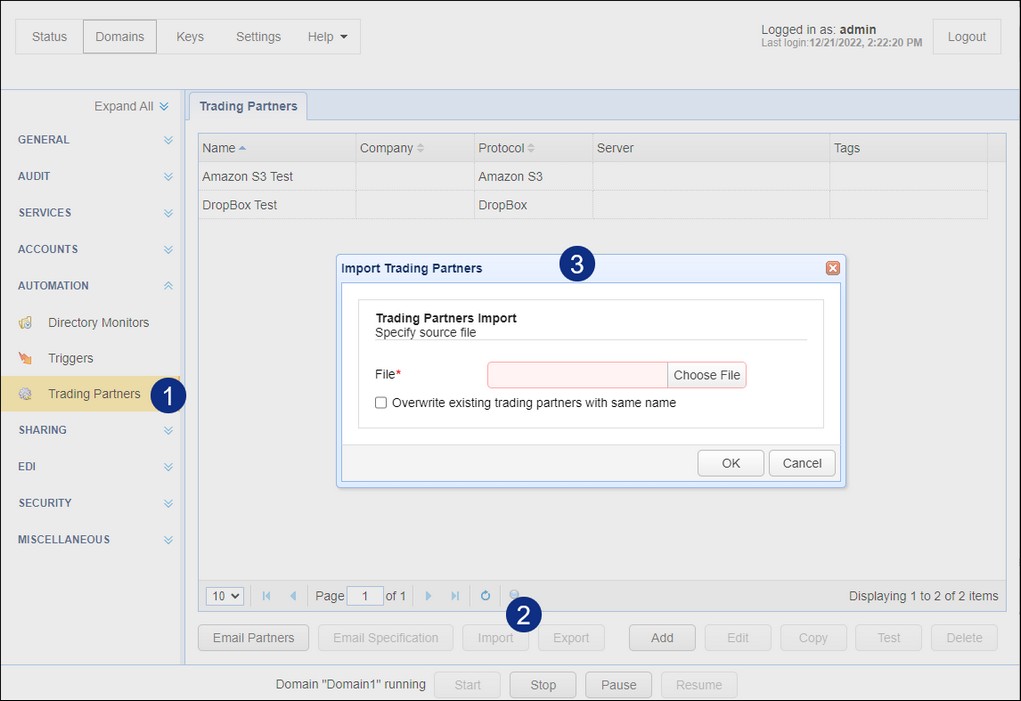Expand the EDI section
Image resolution: width=1021 pixels, height=701 pixels.
pyautogui.click(x=168, y=467)
